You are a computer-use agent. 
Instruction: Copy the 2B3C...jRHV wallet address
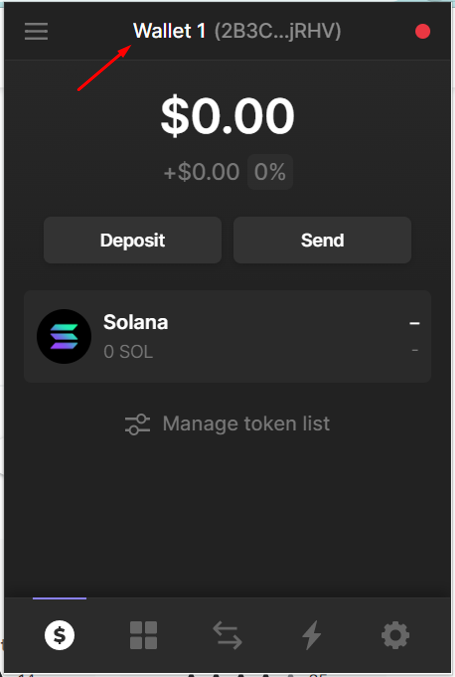tap(278, 31)
